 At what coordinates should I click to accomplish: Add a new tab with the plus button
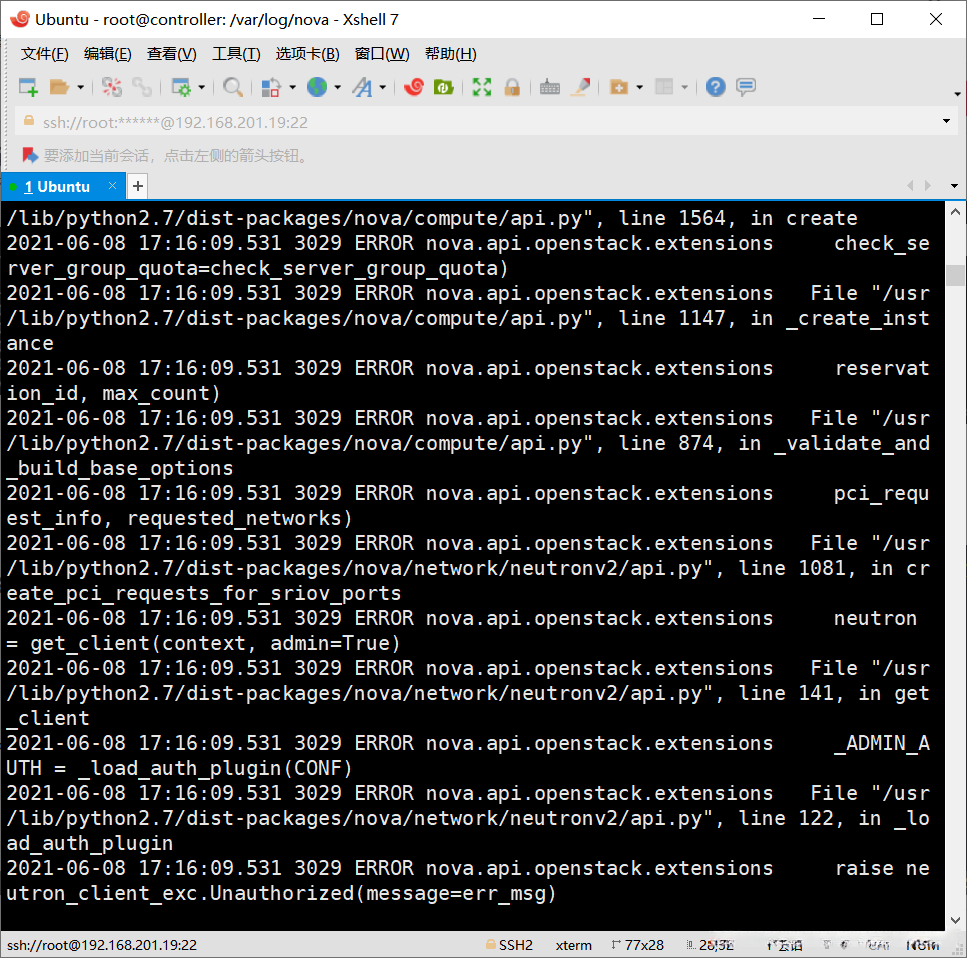(x=138, y=186)
